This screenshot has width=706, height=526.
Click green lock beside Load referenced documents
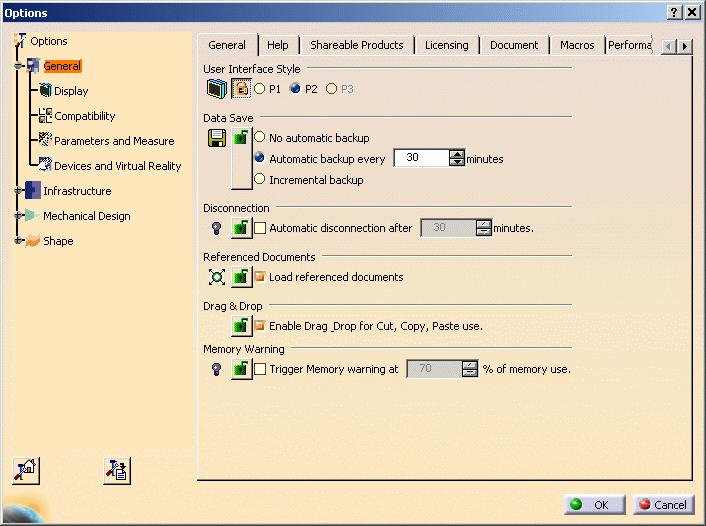(241, 277)
